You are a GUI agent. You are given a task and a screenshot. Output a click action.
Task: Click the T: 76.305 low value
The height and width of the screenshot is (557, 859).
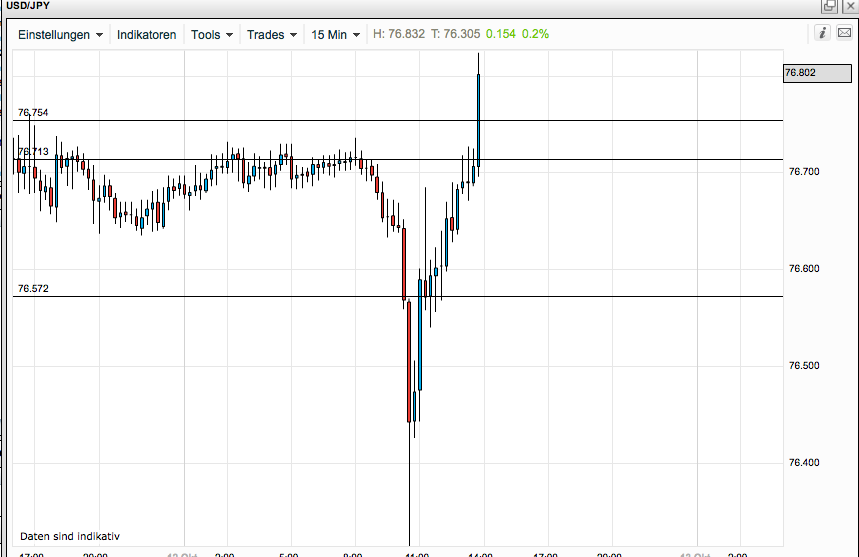455,34
